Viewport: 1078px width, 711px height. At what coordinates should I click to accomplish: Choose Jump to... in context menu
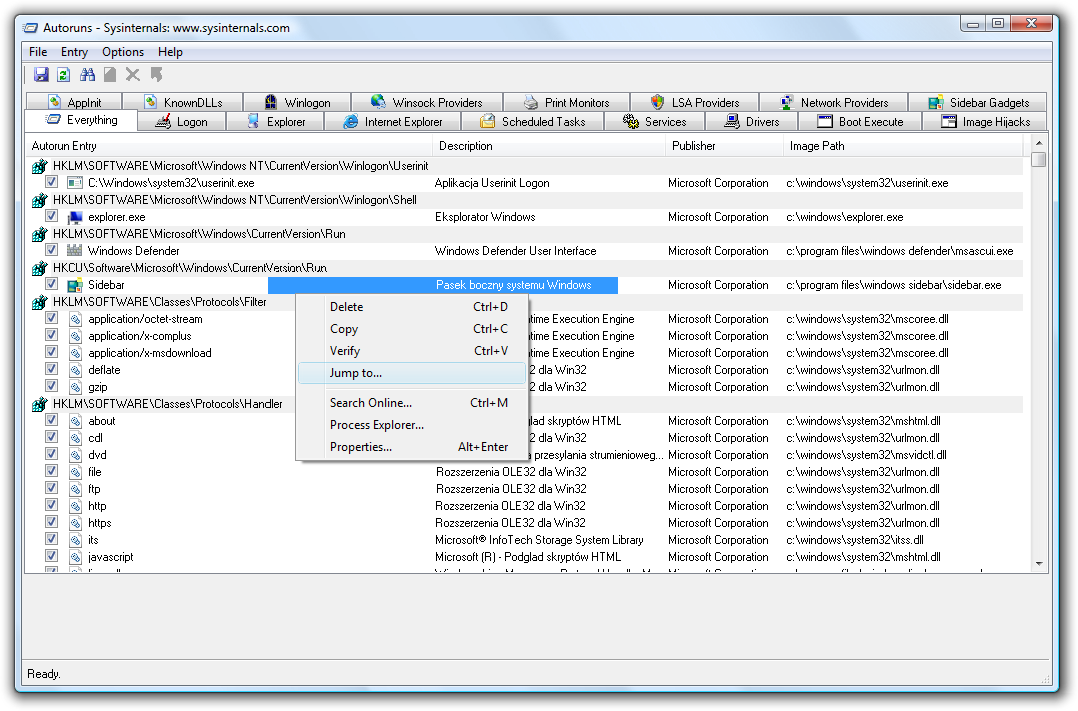tap(412, 373)
